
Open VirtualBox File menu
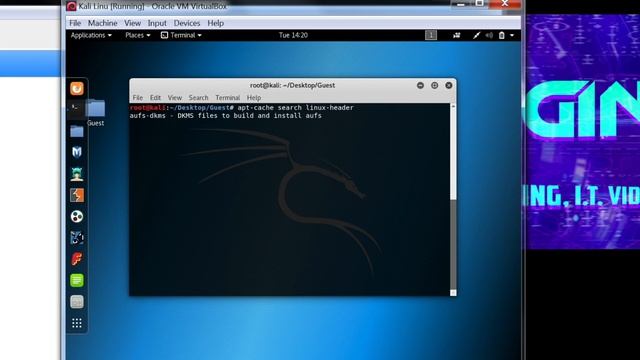pos(75,23)
